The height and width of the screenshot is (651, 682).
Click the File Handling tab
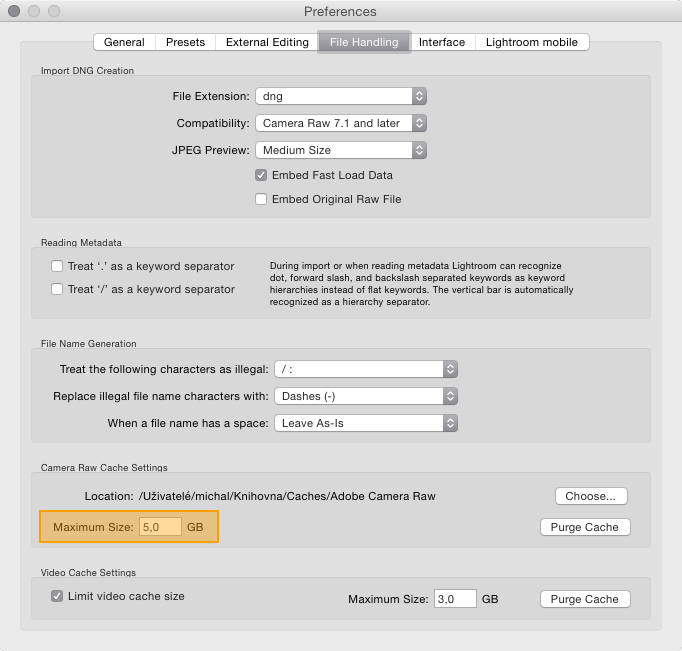pyautogui.click(x=364, y=42)
